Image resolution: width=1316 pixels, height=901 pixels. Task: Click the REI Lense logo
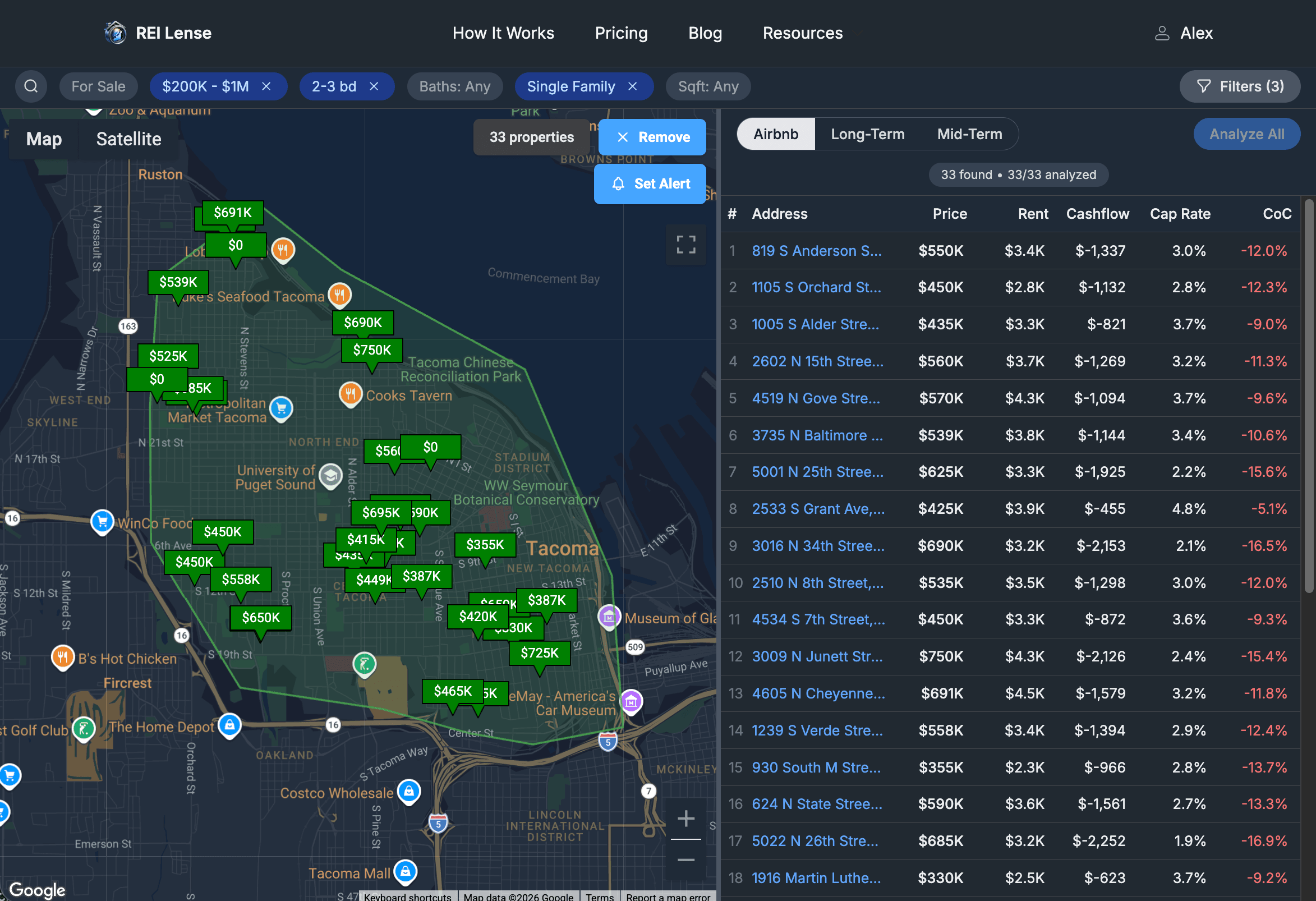click(x=116, y=33)
